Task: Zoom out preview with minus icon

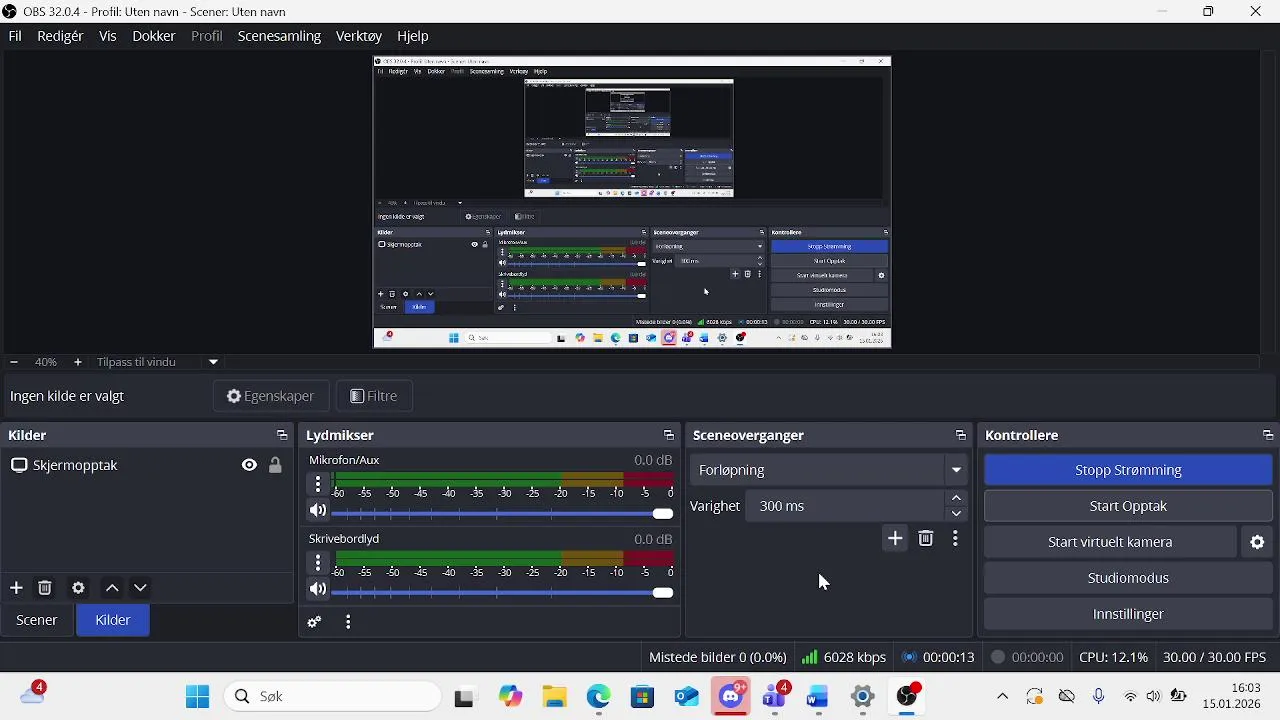Action: [14, 362]
